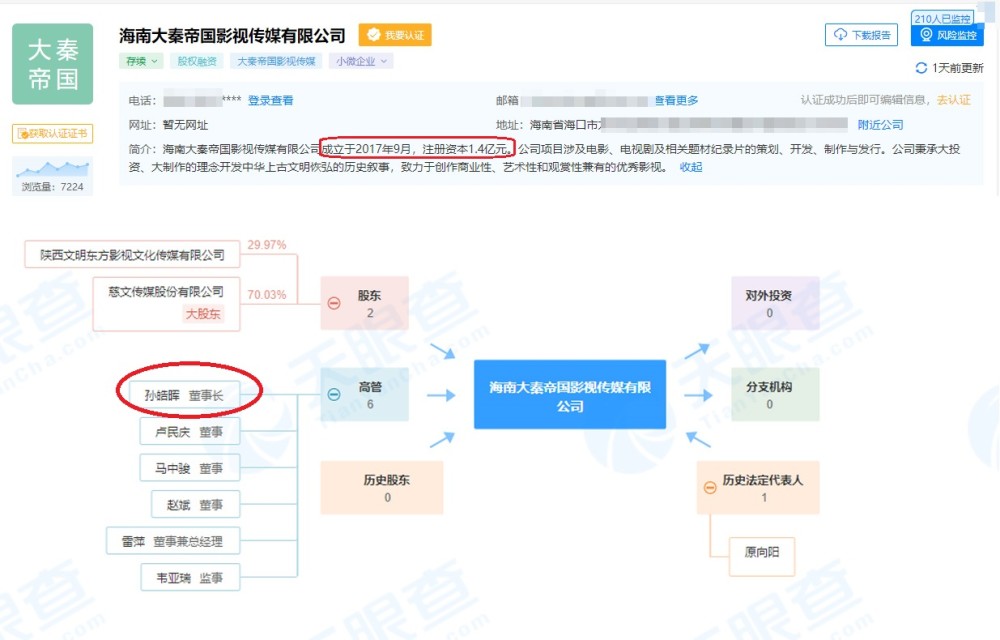Click the 风险监控 button
This screenshot has height=640, width=1000.
[947, 35]
